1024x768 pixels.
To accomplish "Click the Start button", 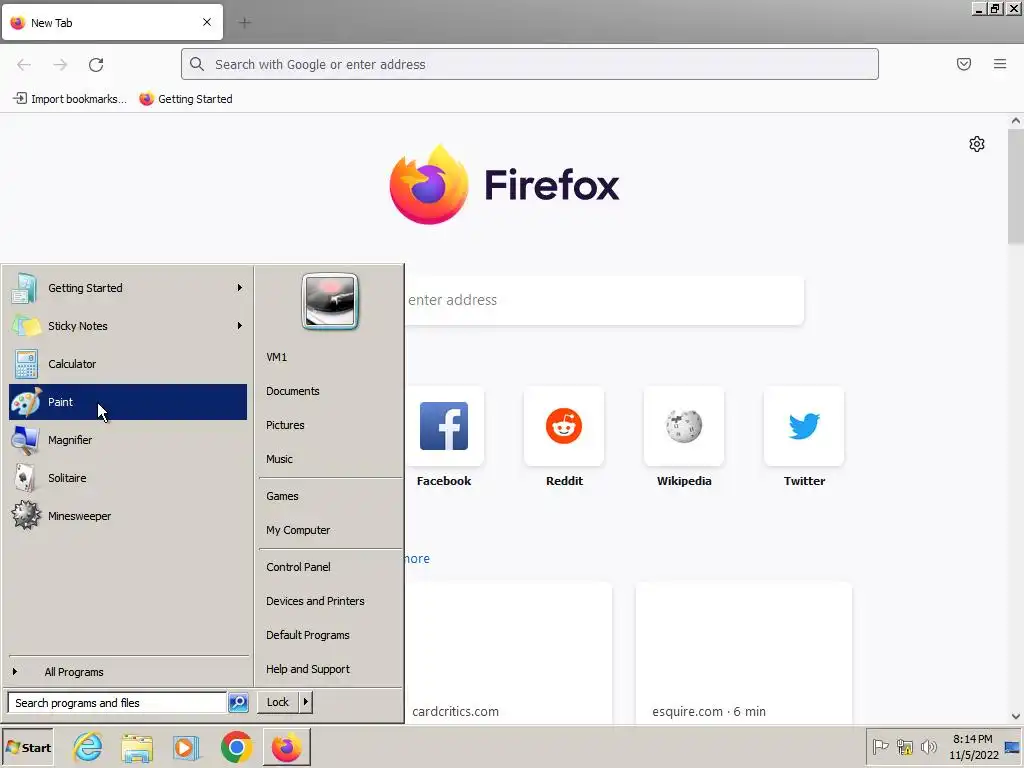I will [x=28, y=748].
